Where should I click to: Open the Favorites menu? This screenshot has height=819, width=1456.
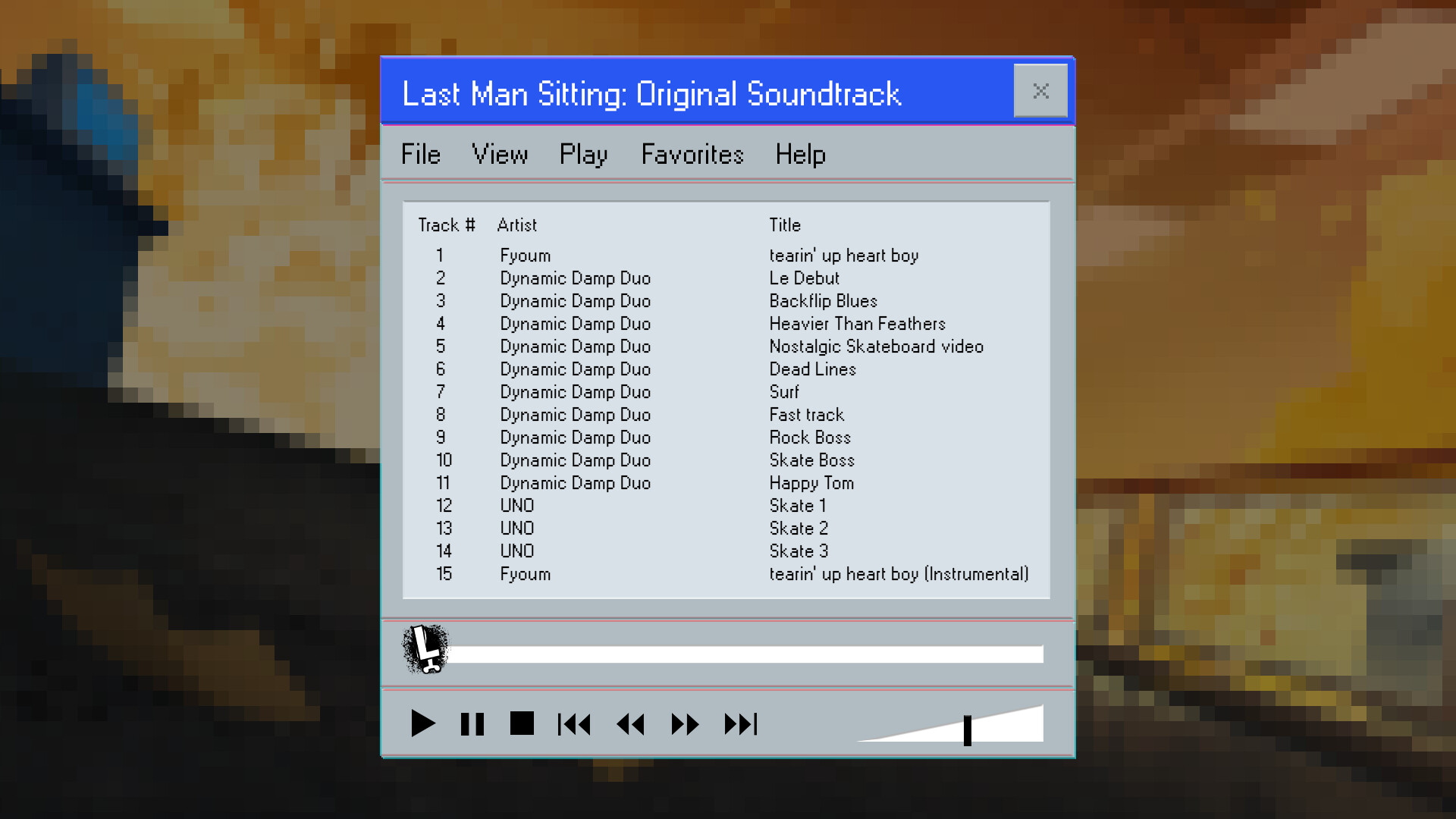click(x=692, y=154)
